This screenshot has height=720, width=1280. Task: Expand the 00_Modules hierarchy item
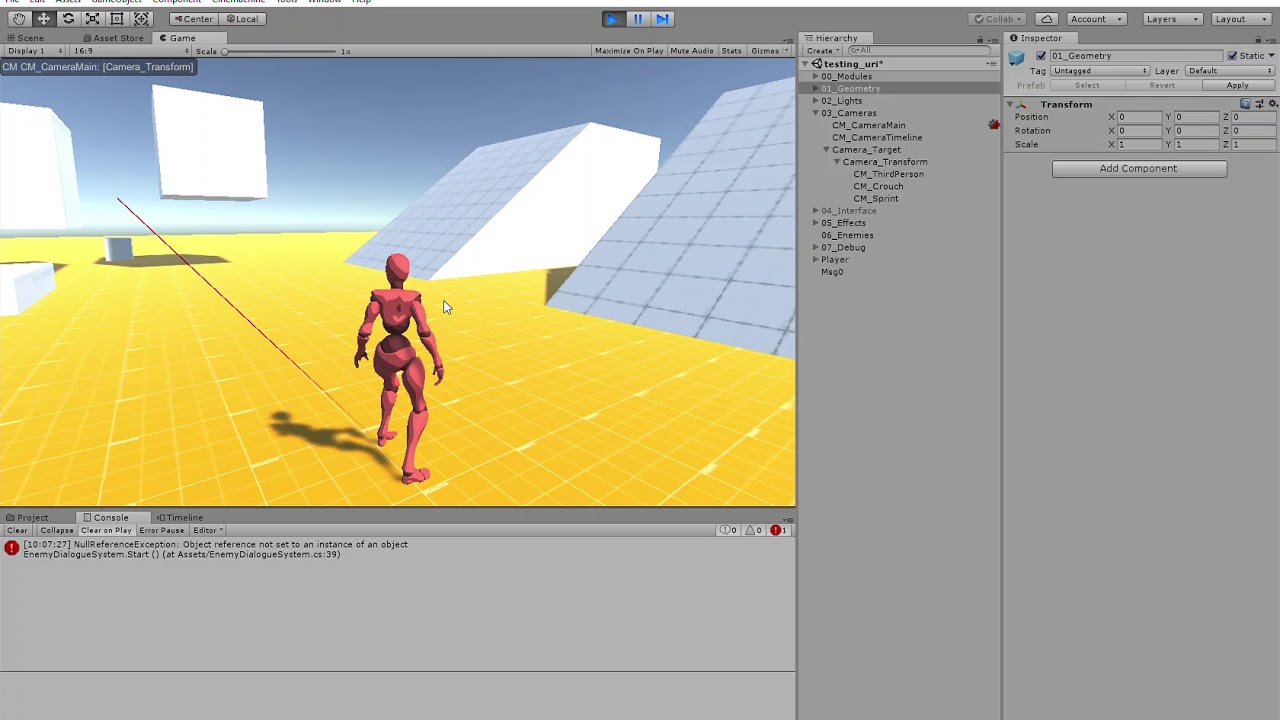[816, 76]
